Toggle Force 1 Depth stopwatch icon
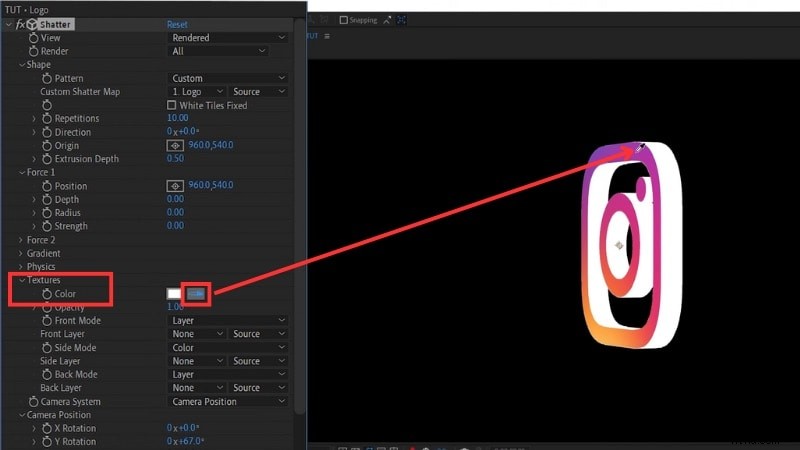This screenshot has height=450, width=800. click(47, 199)
